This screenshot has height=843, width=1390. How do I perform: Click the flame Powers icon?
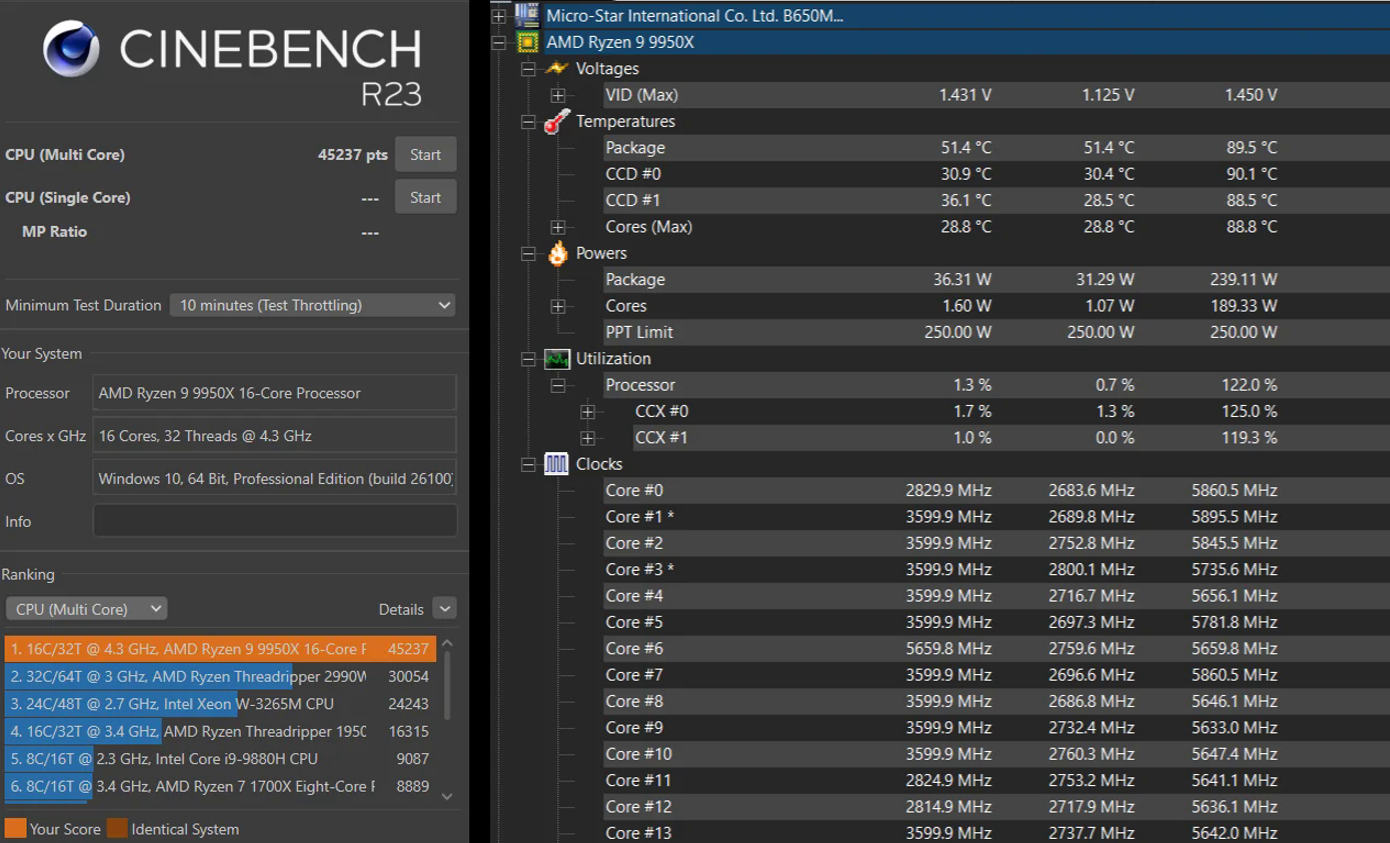coord(557,253)
